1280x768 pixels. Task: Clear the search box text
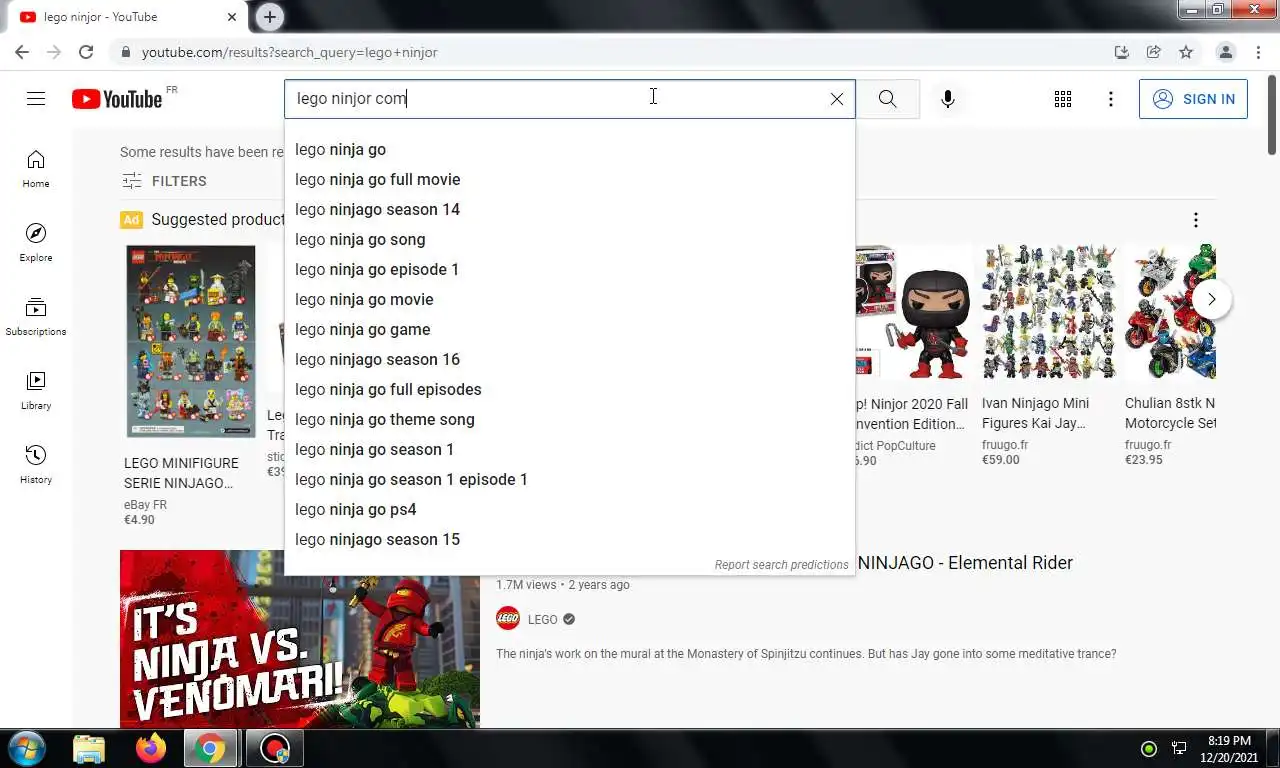(x=837, y=99)
